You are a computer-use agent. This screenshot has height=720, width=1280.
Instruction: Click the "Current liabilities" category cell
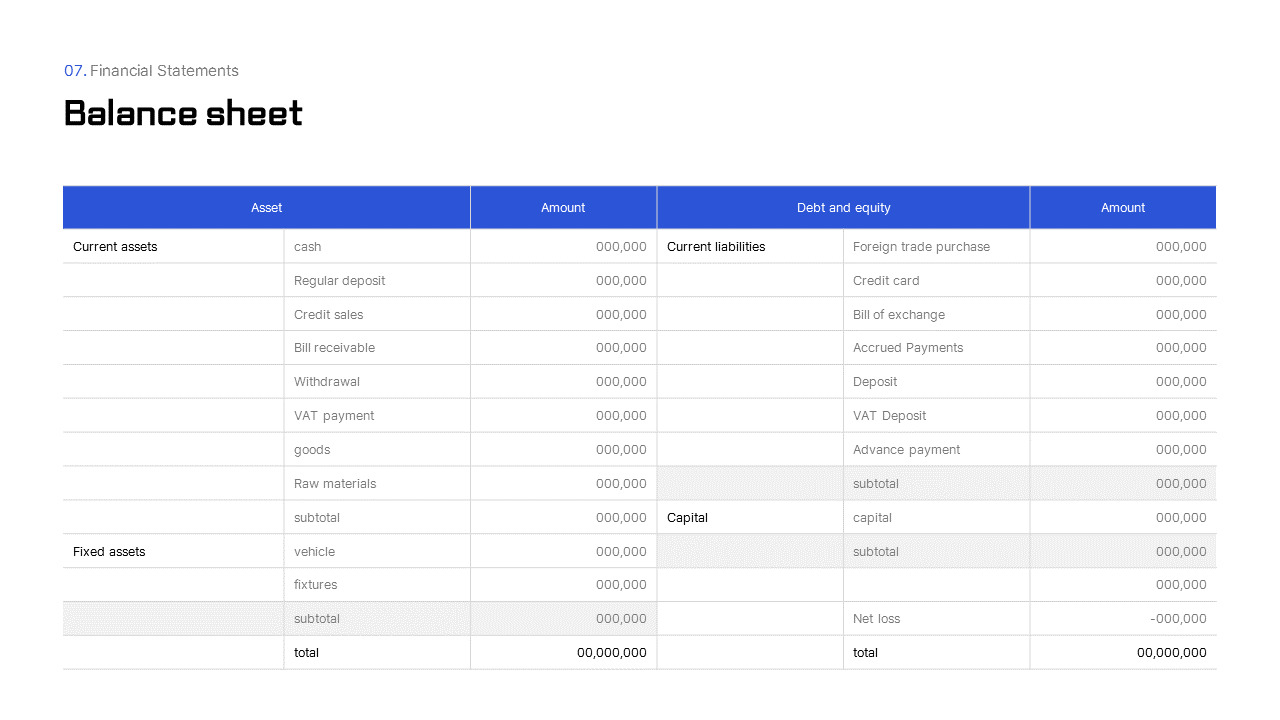[x=750, y=247]
